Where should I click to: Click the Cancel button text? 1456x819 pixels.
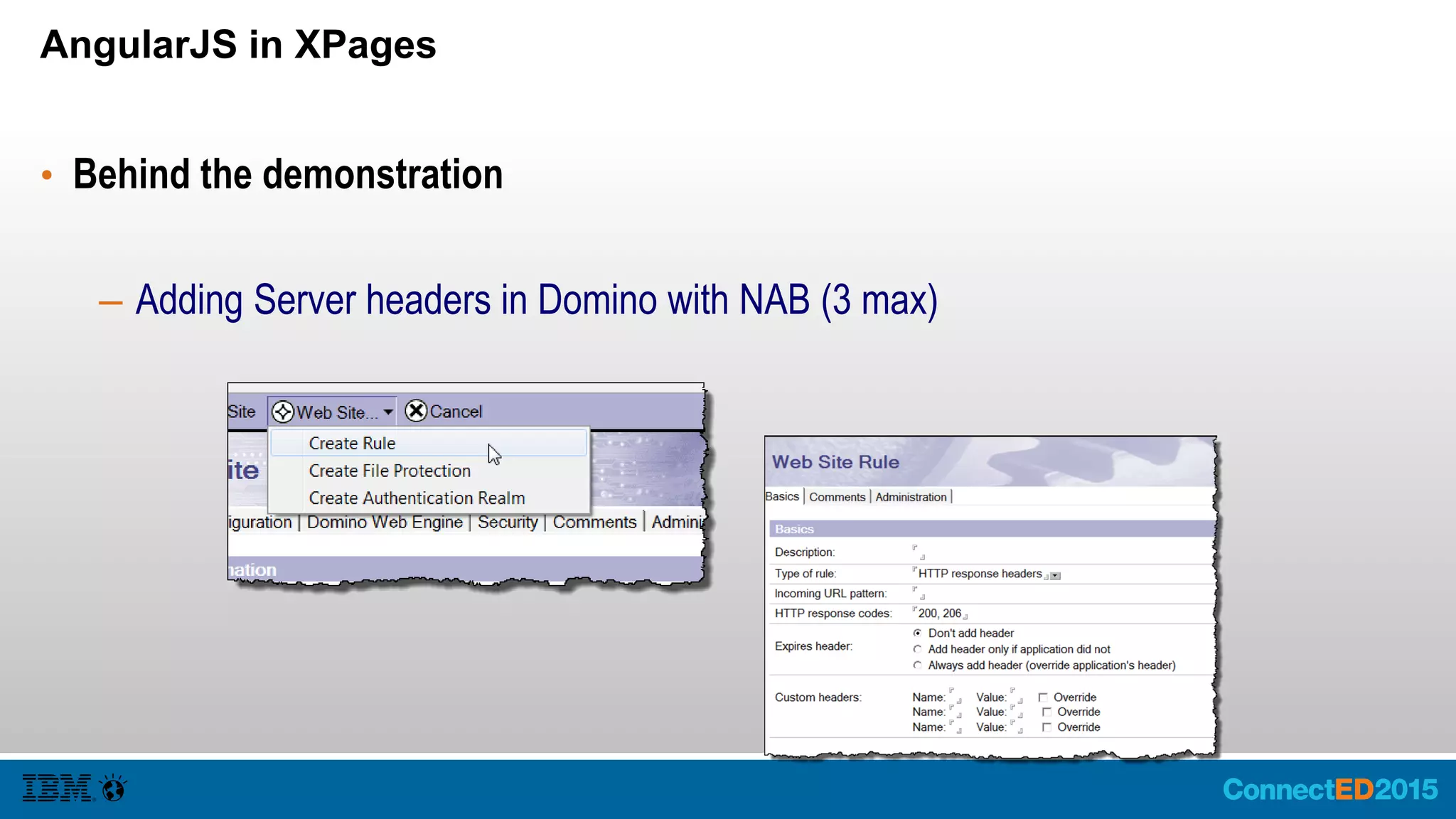(x=456, y=412)
